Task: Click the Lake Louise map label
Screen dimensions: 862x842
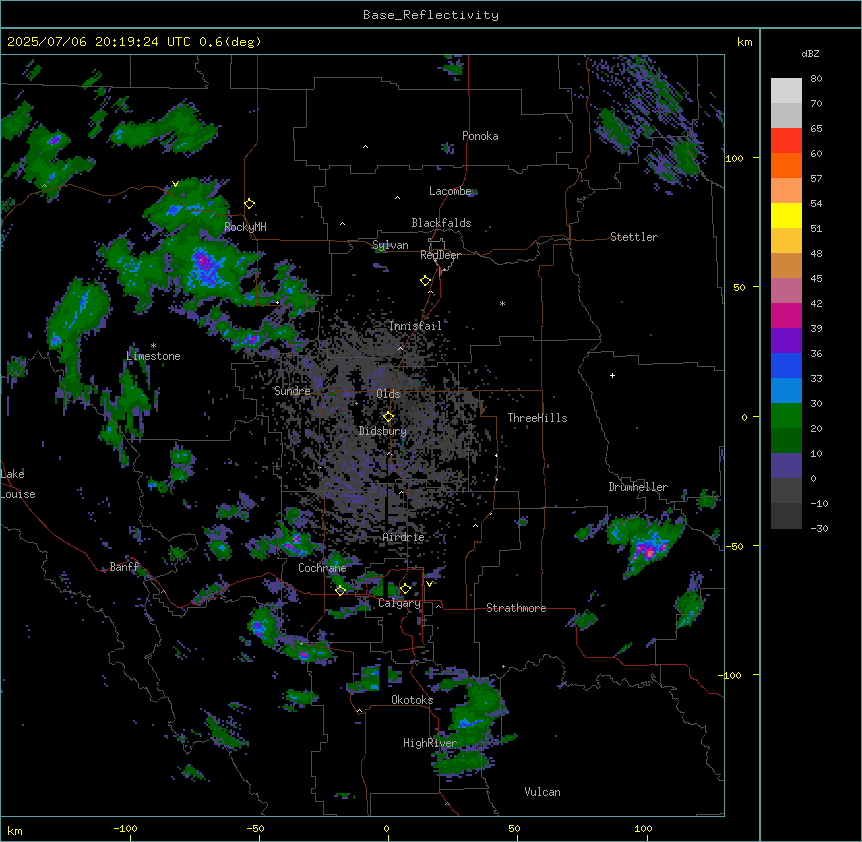Action: (x=18, y=484)
